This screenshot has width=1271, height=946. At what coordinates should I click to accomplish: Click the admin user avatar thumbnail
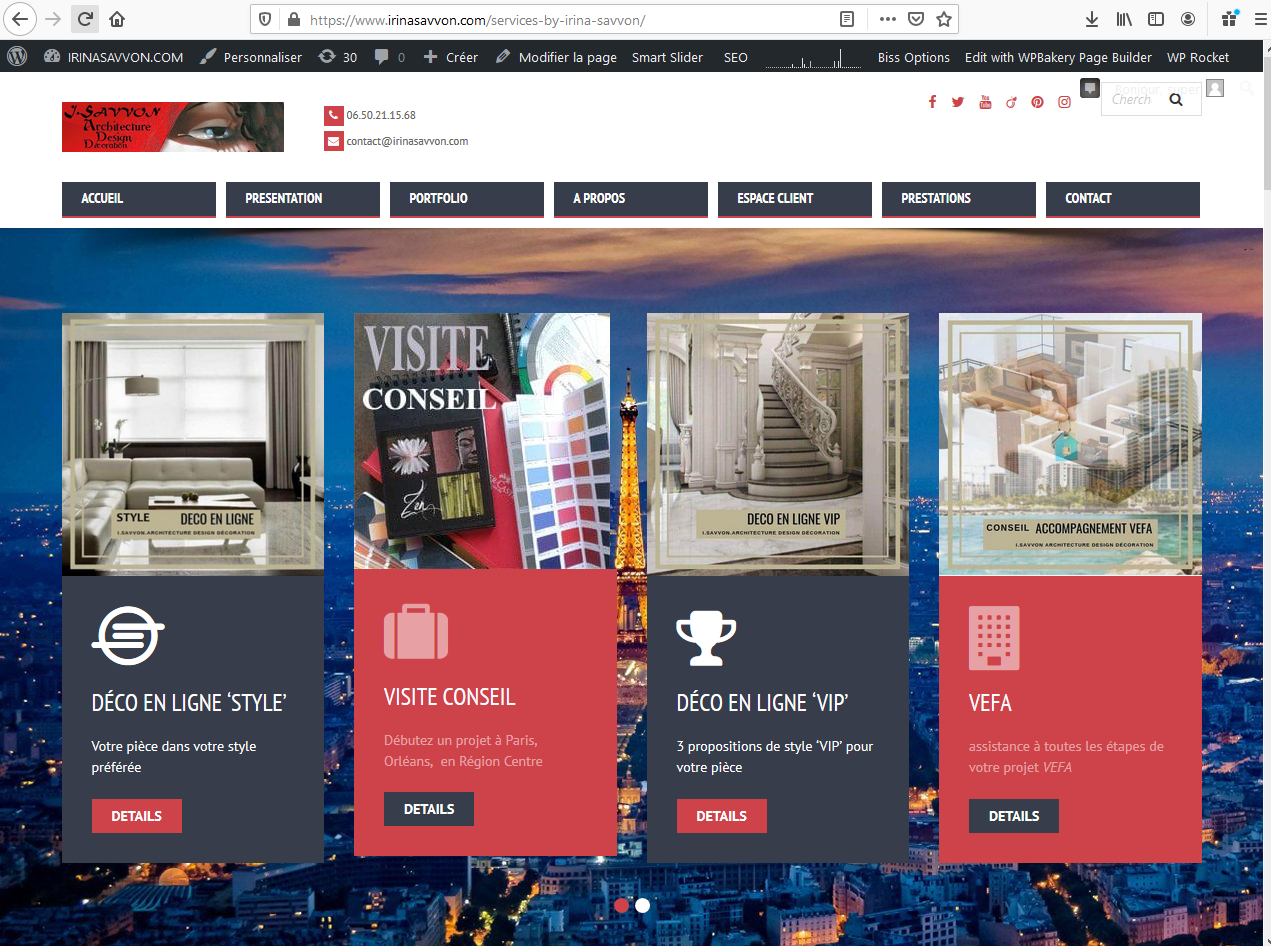(x=1215, y=88)
